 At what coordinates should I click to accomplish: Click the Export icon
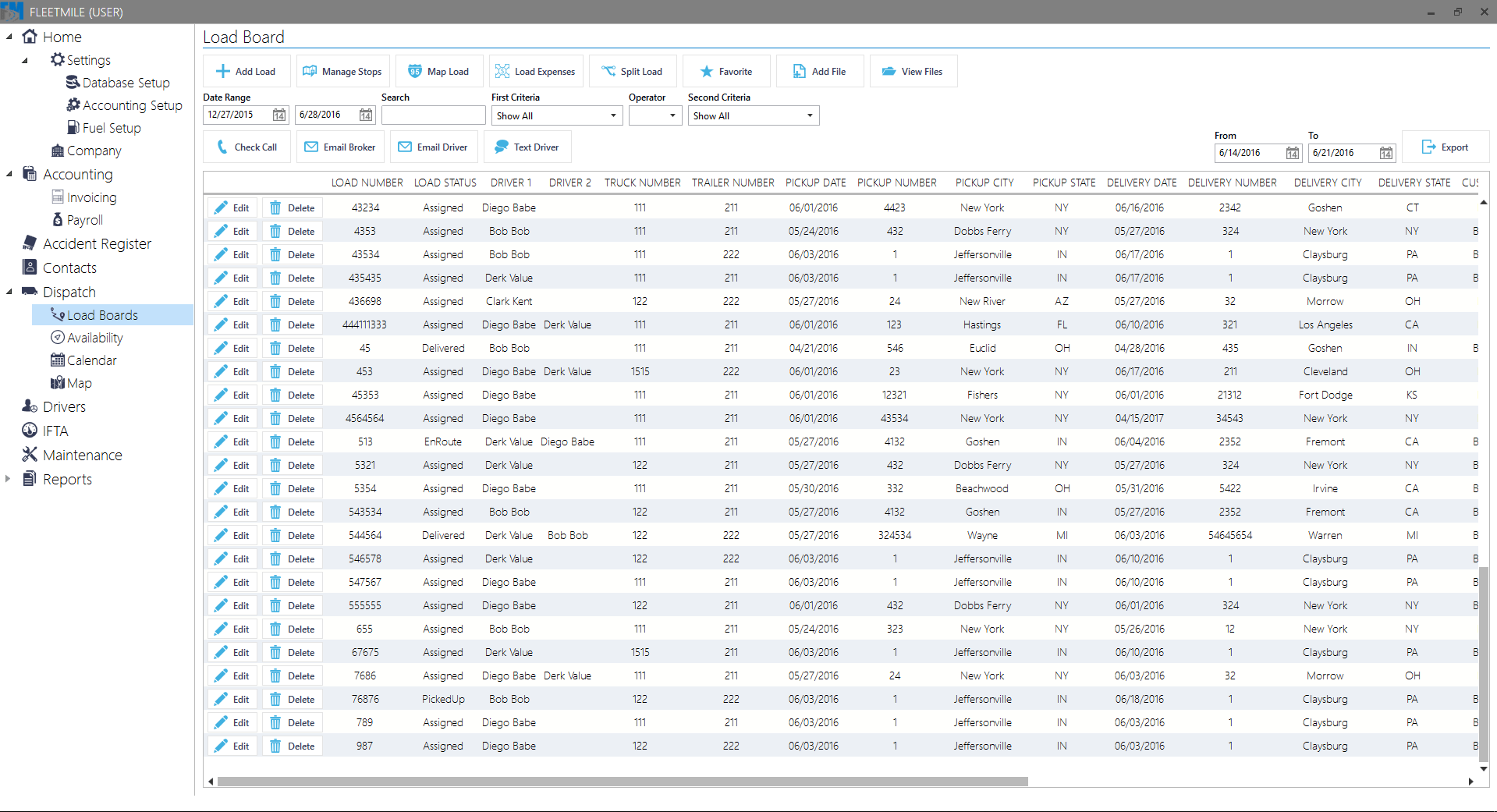click(x=1429, y=147)
